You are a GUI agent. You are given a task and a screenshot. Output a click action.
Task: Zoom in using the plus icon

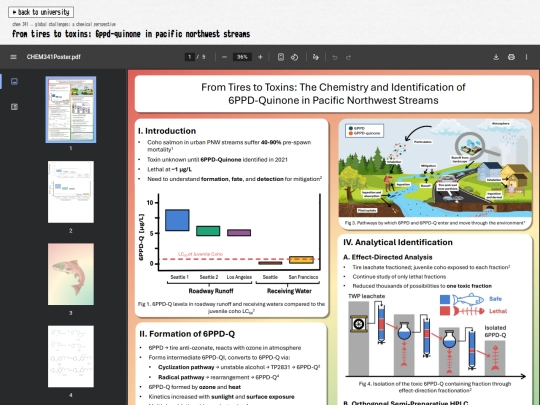pyautogui.click(x=260, y=57)
